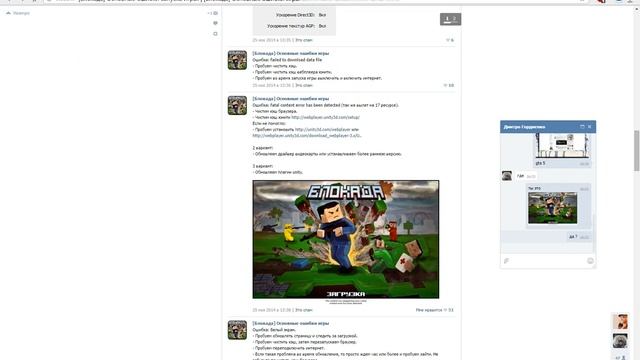
Task: Click the attach icon in chat input
Action: tap(507, 261)
